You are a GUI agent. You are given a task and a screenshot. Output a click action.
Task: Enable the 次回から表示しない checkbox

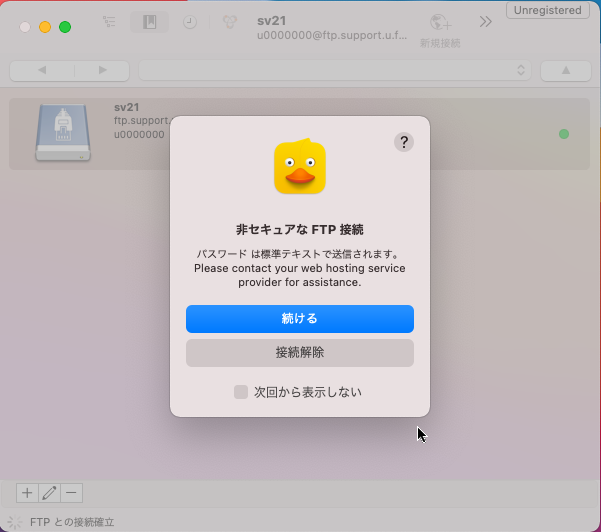tap(241, 392)
